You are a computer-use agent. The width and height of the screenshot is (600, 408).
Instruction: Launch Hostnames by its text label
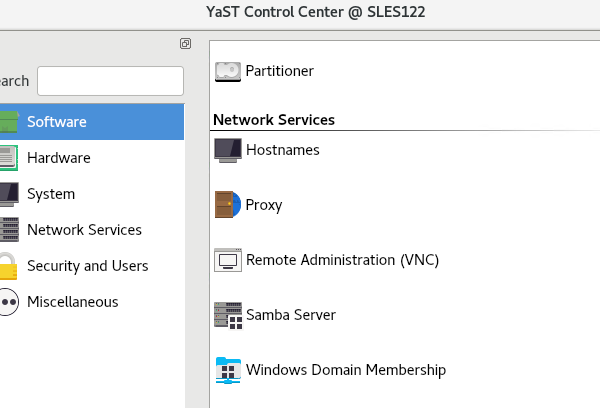pos(283,150)
